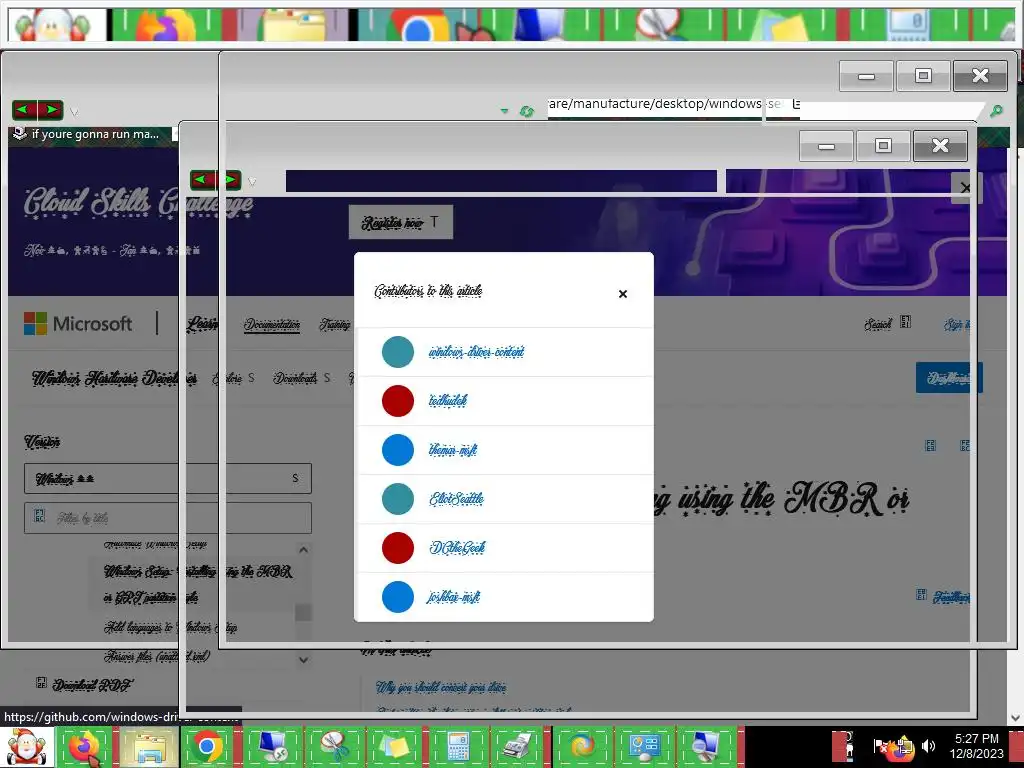Open the Santa Start button on taskbar
The image size is (1024, 768).
pyautogui.click(x=26, y=747)
